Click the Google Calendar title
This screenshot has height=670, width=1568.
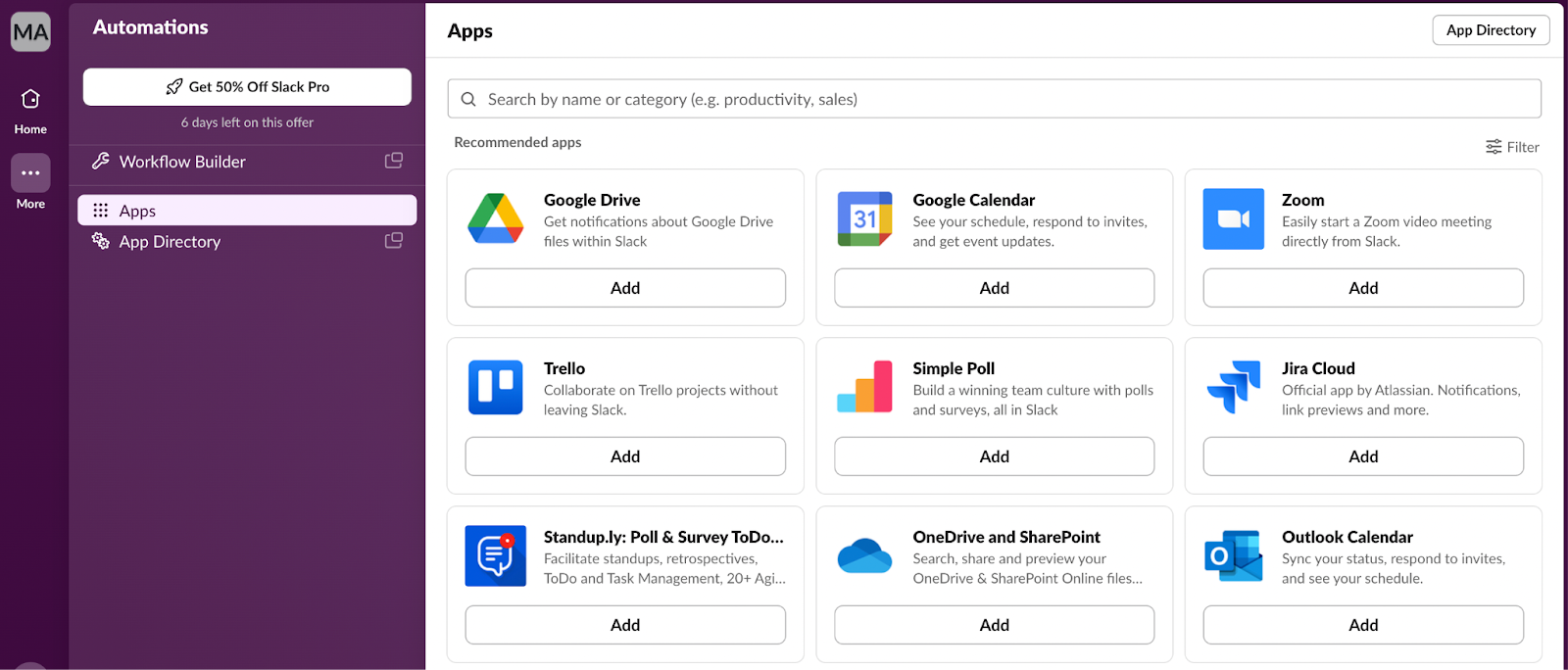click(973, 200)
